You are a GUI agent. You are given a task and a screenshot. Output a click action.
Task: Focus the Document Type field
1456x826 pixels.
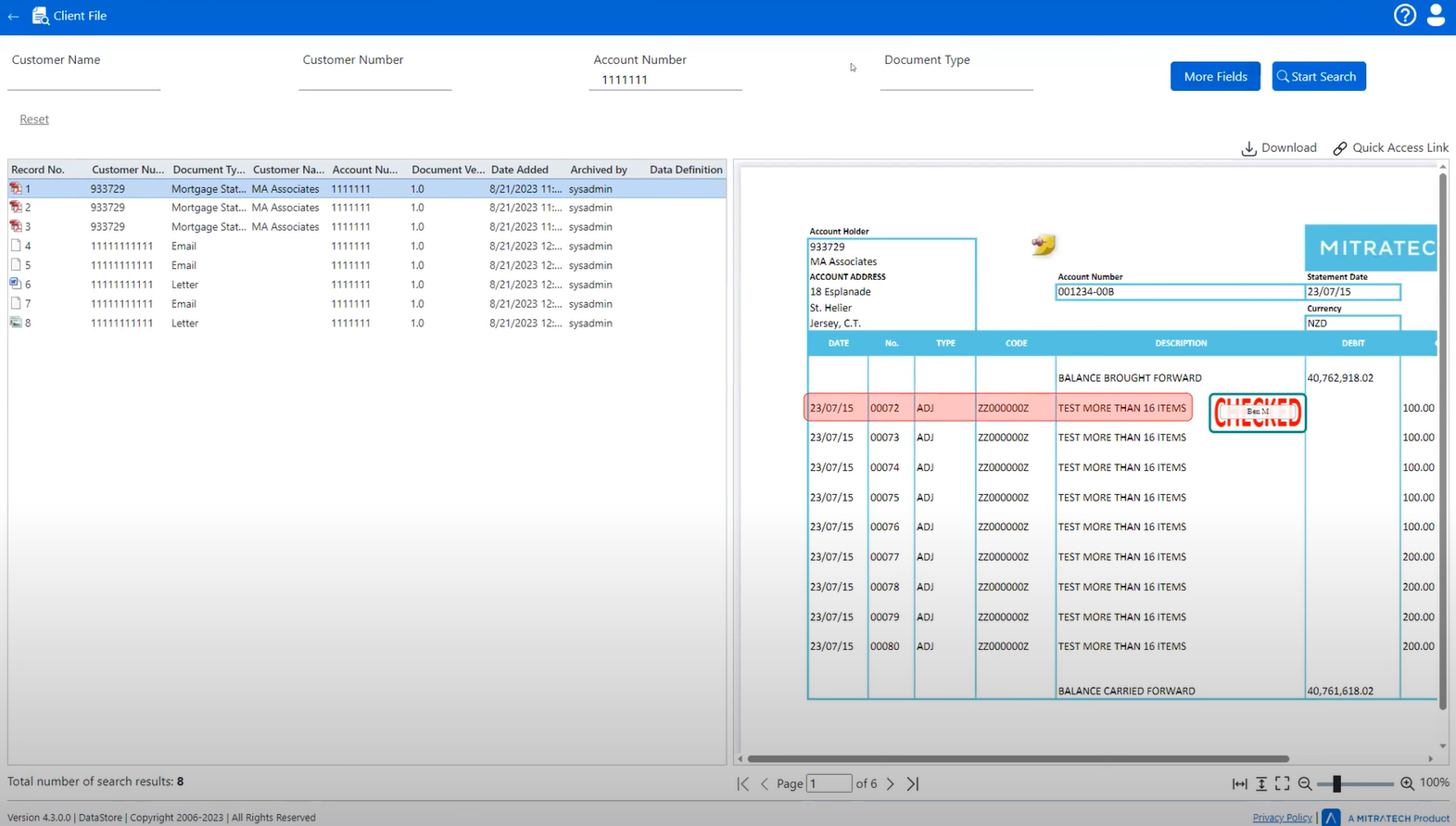(x=956, y=80)
